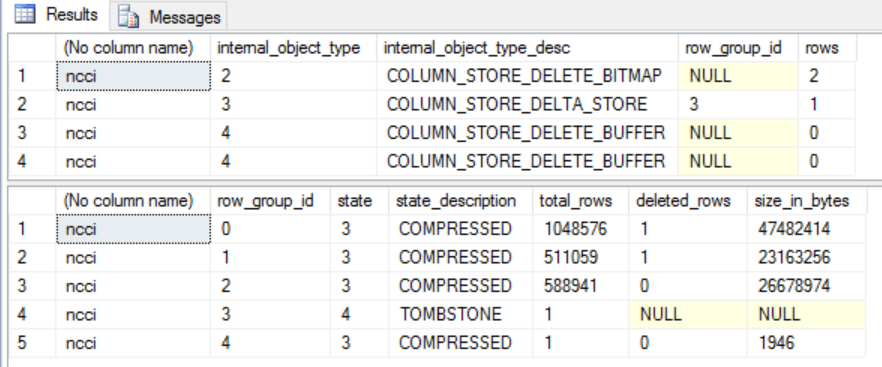
Task: Select row header 5 of bottom grid
Action: tap(32, 342)
